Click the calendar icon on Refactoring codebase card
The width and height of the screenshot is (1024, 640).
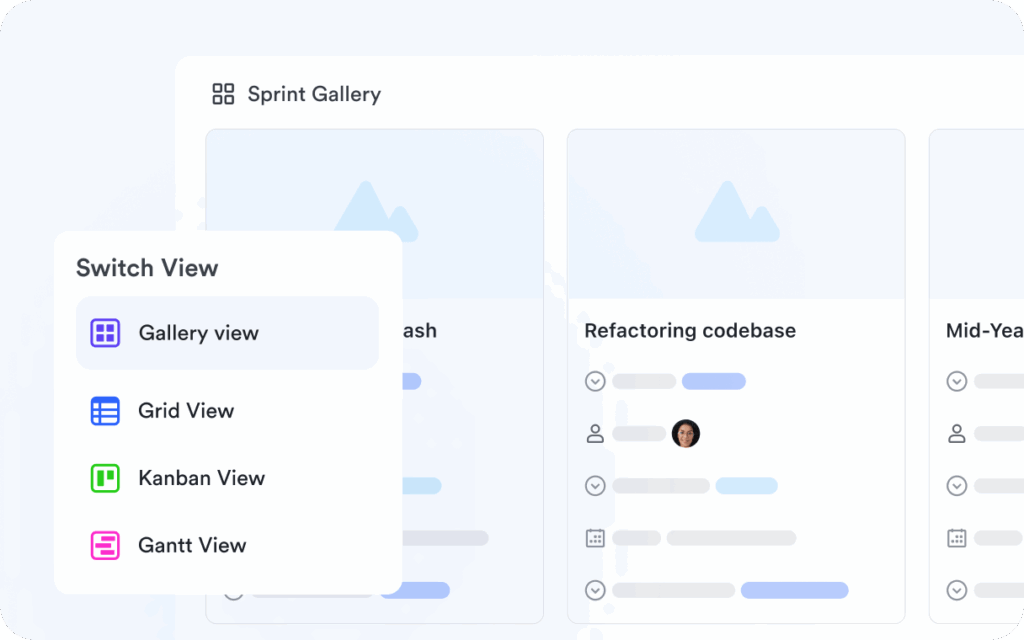point(595,538)
